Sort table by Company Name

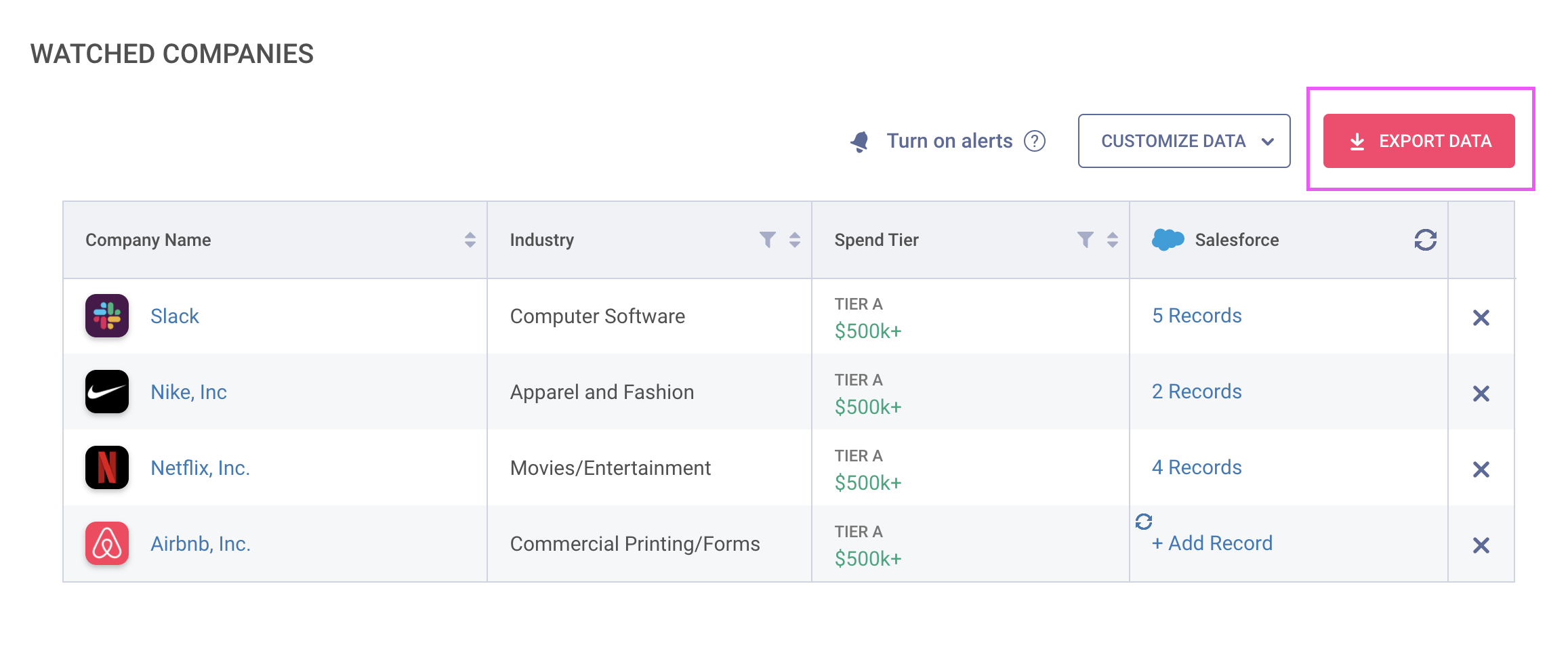[x=470, y=240]
